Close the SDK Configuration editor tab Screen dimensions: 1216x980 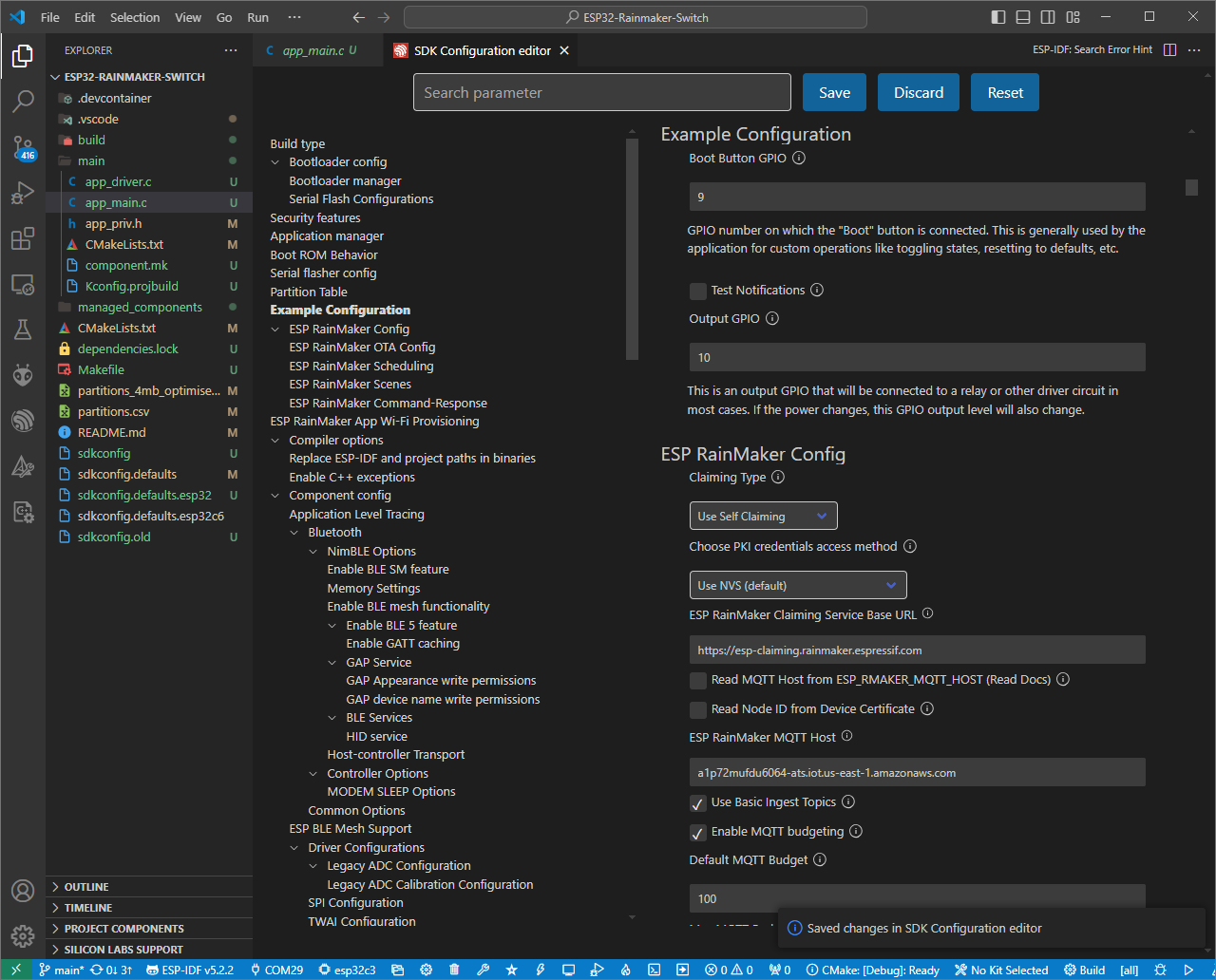pos(564,50)
